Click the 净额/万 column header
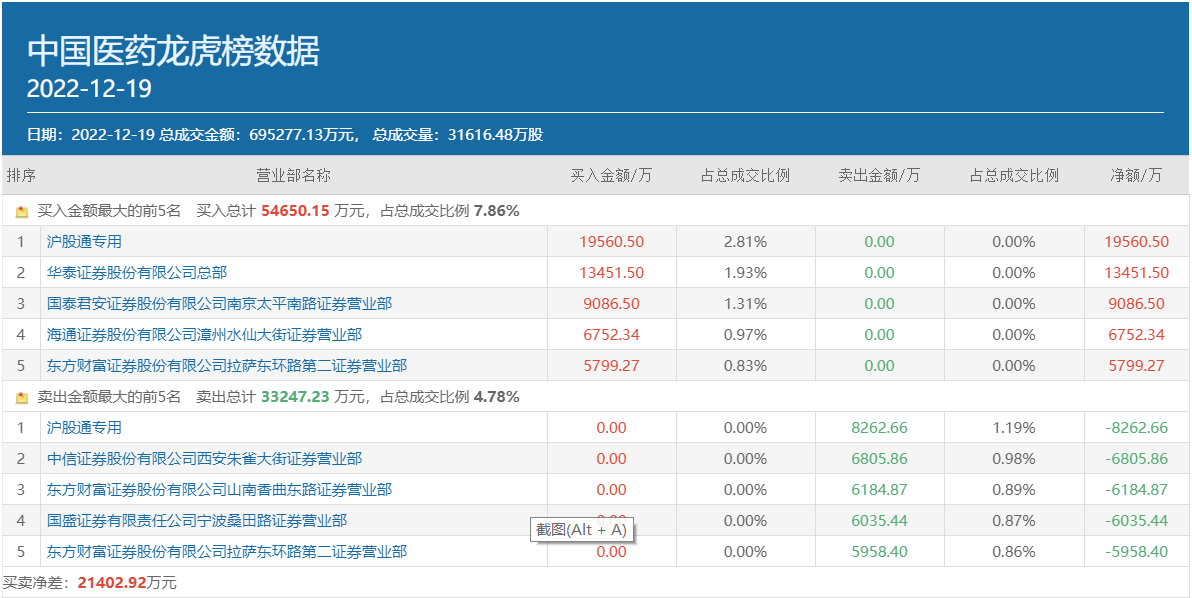The image size is (1192, 598). click(x=1136, y=176)
